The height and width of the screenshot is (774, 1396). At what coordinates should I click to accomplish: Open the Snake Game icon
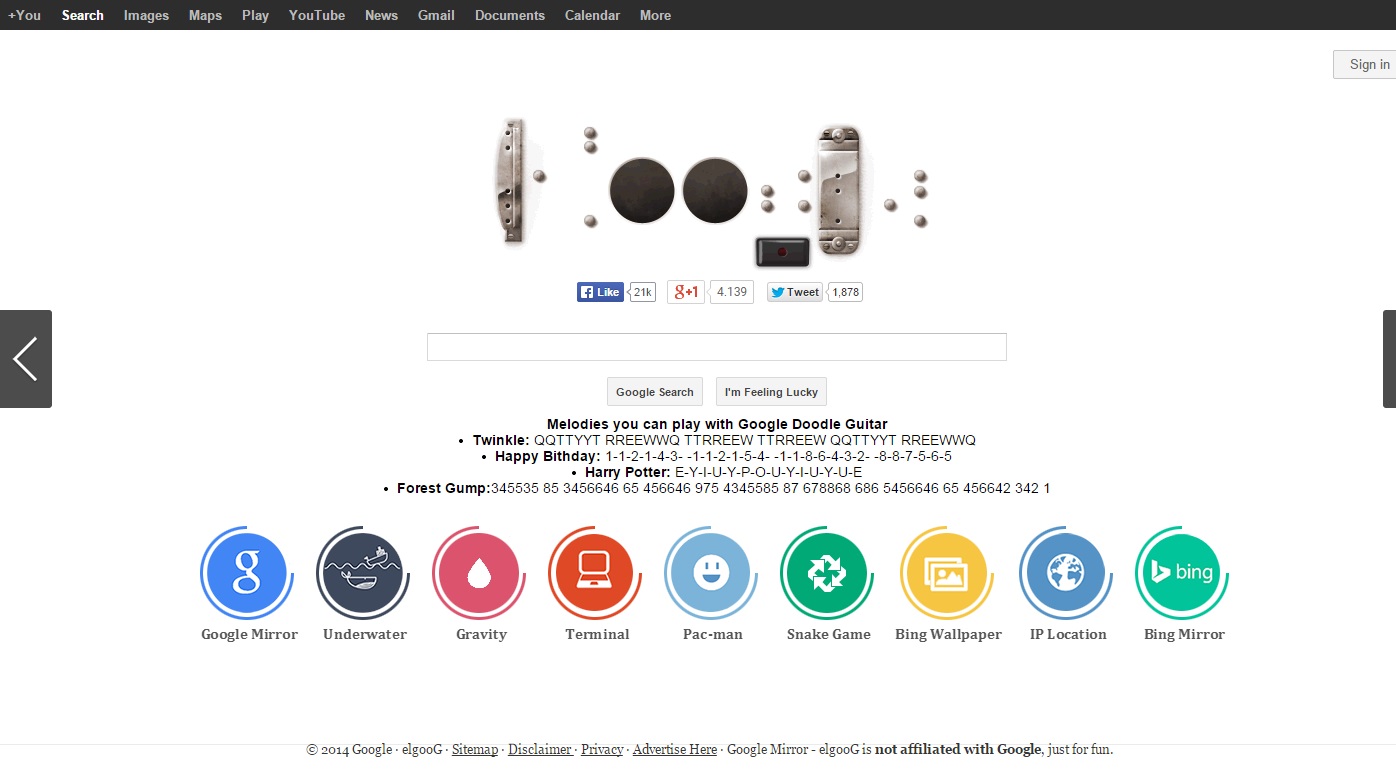tap(827, 573)
